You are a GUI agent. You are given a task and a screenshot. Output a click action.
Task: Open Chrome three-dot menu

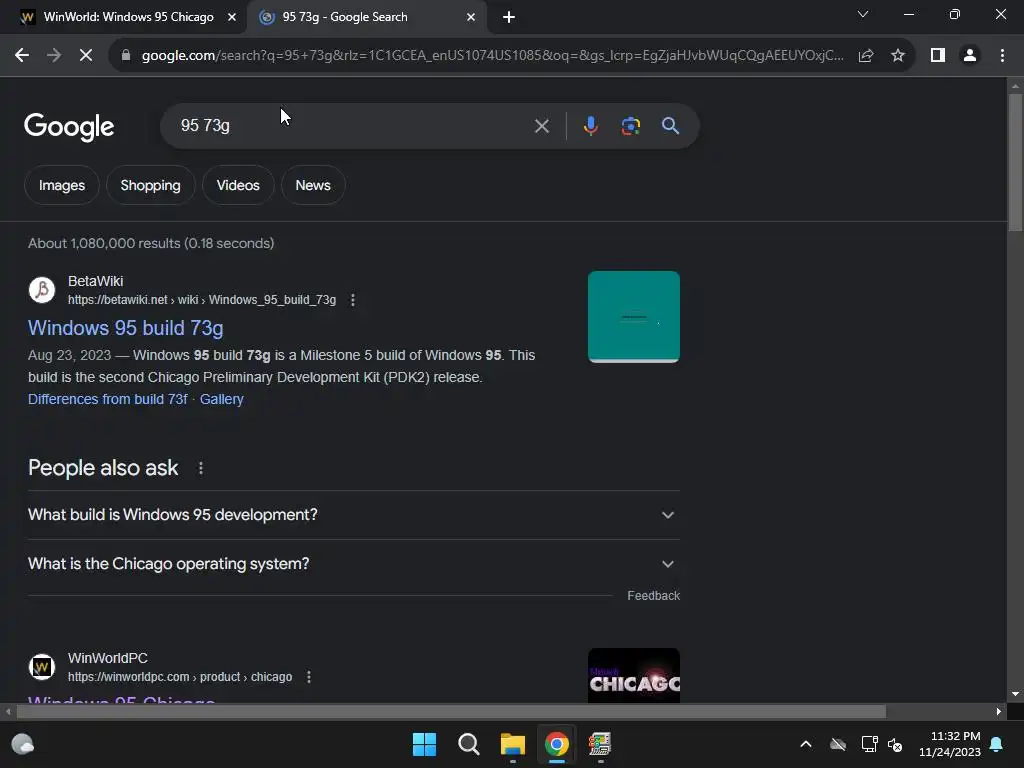click(x=1002, y=56)
